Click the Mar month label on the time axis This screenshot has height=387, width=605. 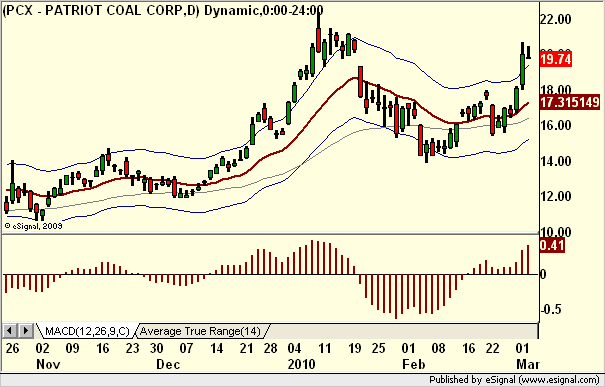point(528,364)
